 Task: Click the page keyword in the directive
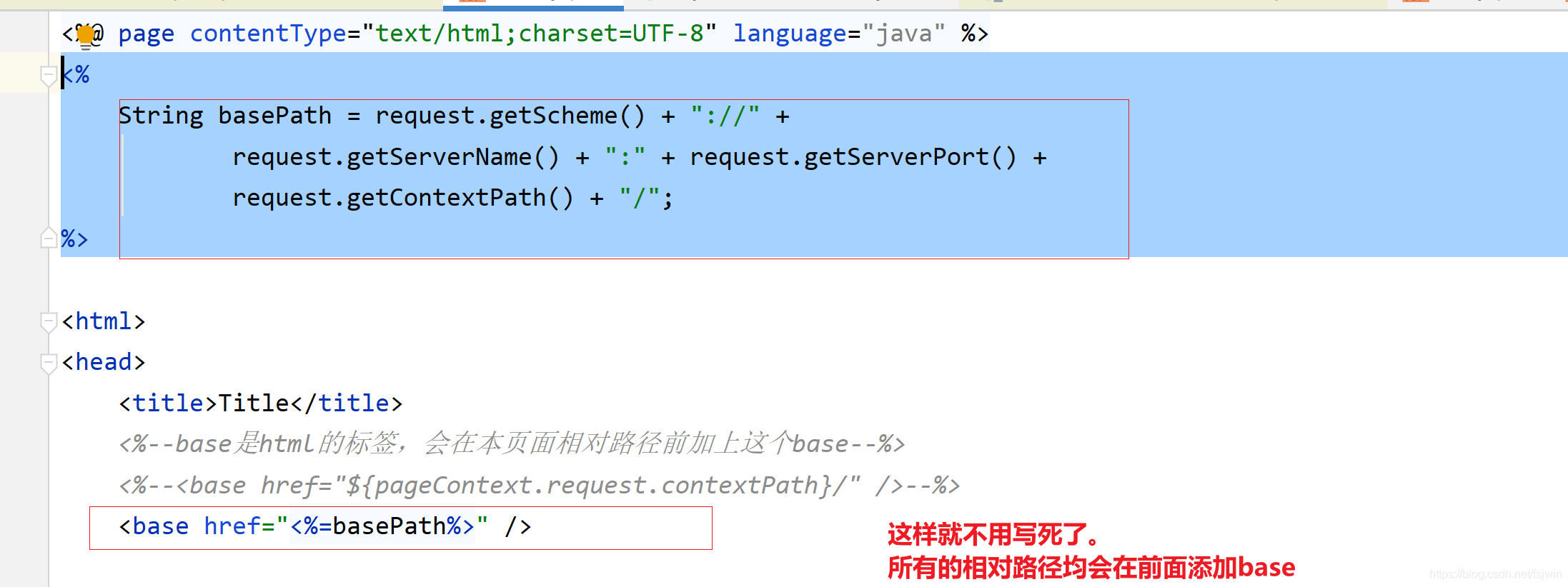pos(147,34)
